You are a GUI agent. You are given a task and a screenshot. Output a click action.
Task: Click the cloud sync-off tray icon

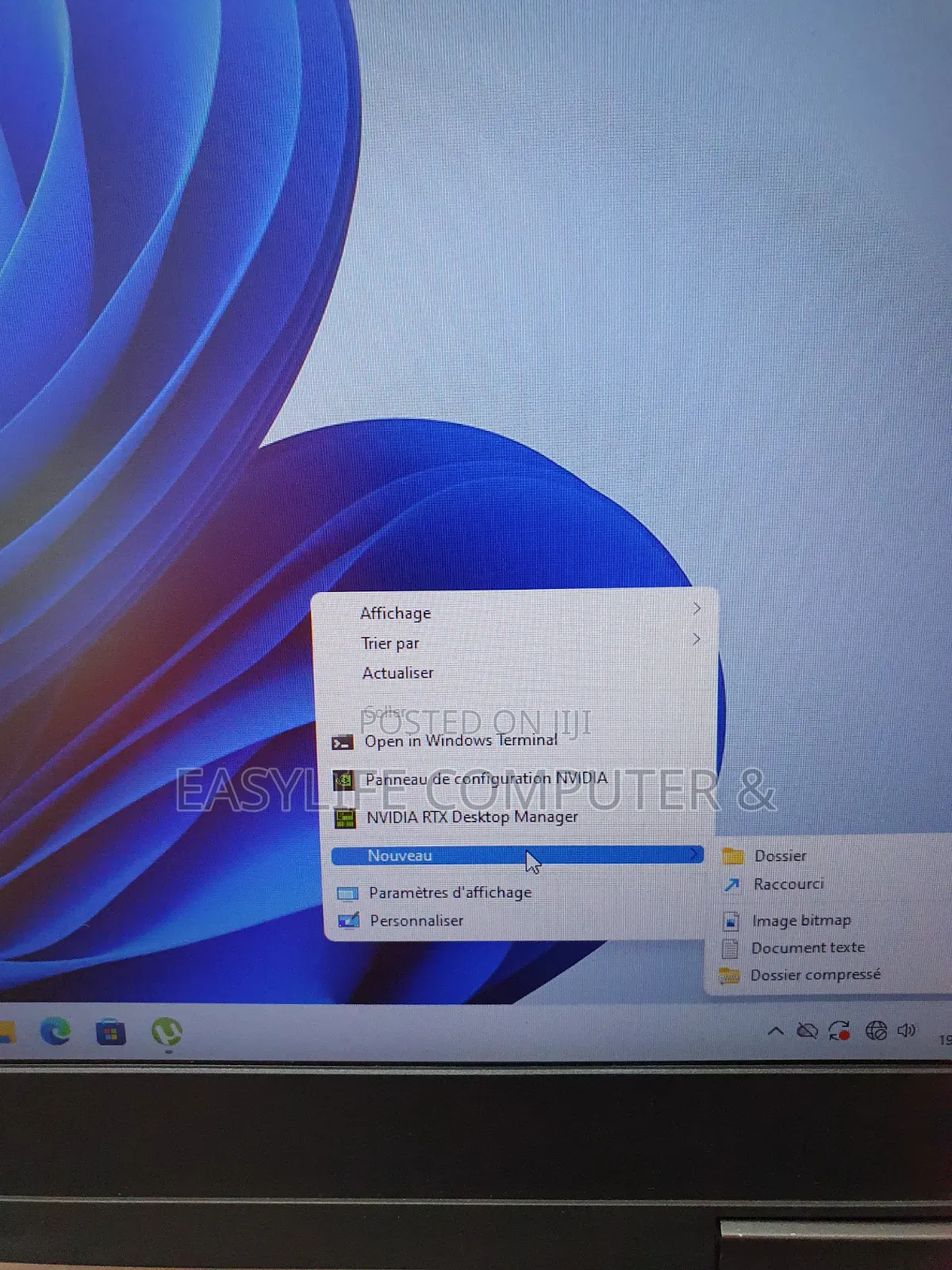coord(807,1031)
